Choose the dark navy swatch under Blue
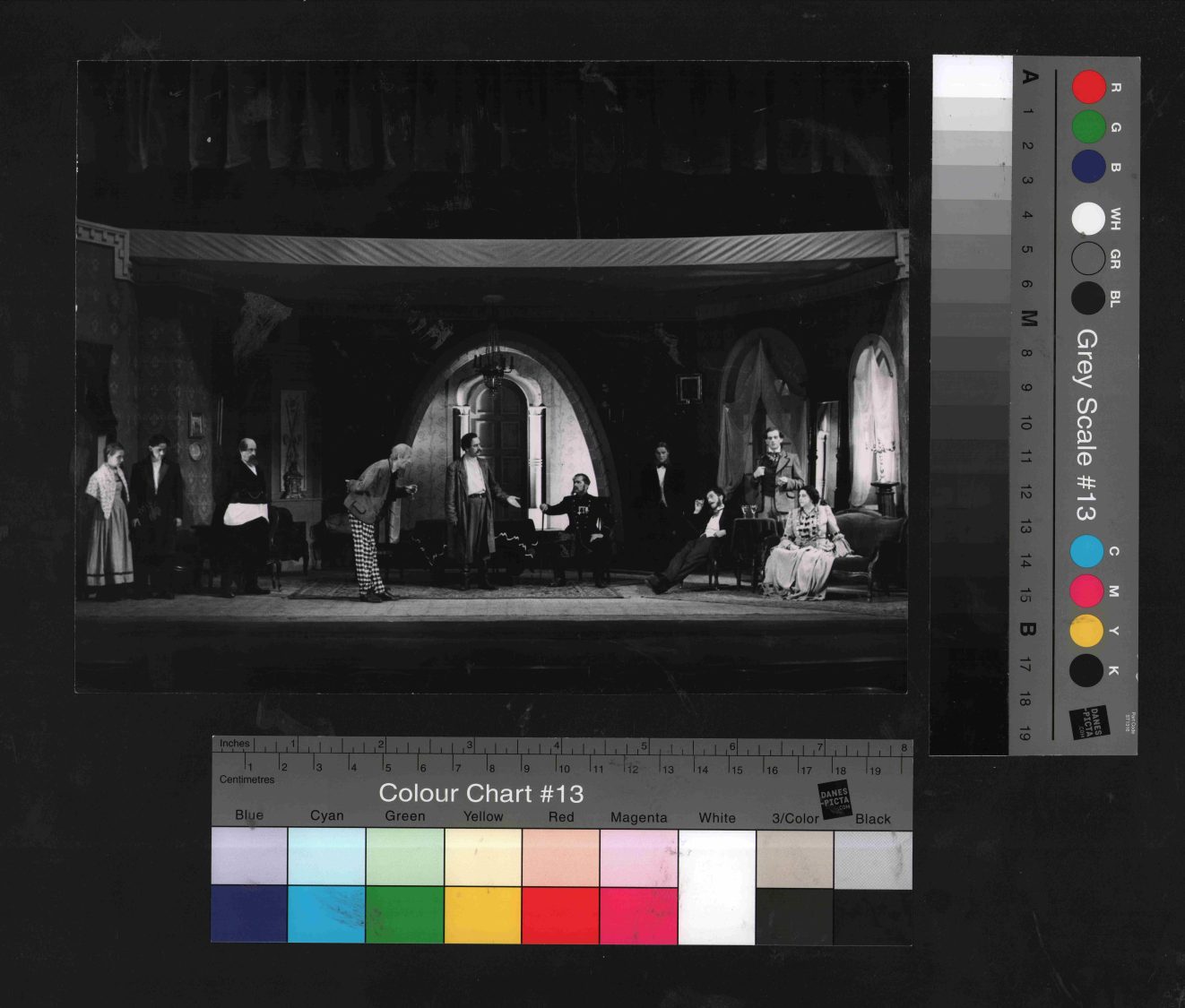 point(249,915)
